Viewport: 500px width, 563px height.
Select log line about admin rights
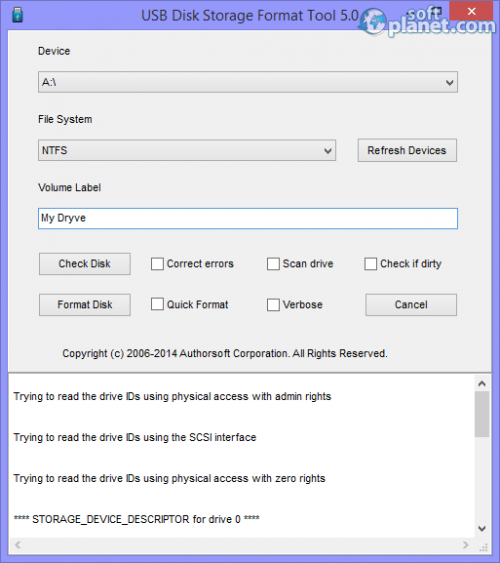pyautogui.click(x=172, y=396)
